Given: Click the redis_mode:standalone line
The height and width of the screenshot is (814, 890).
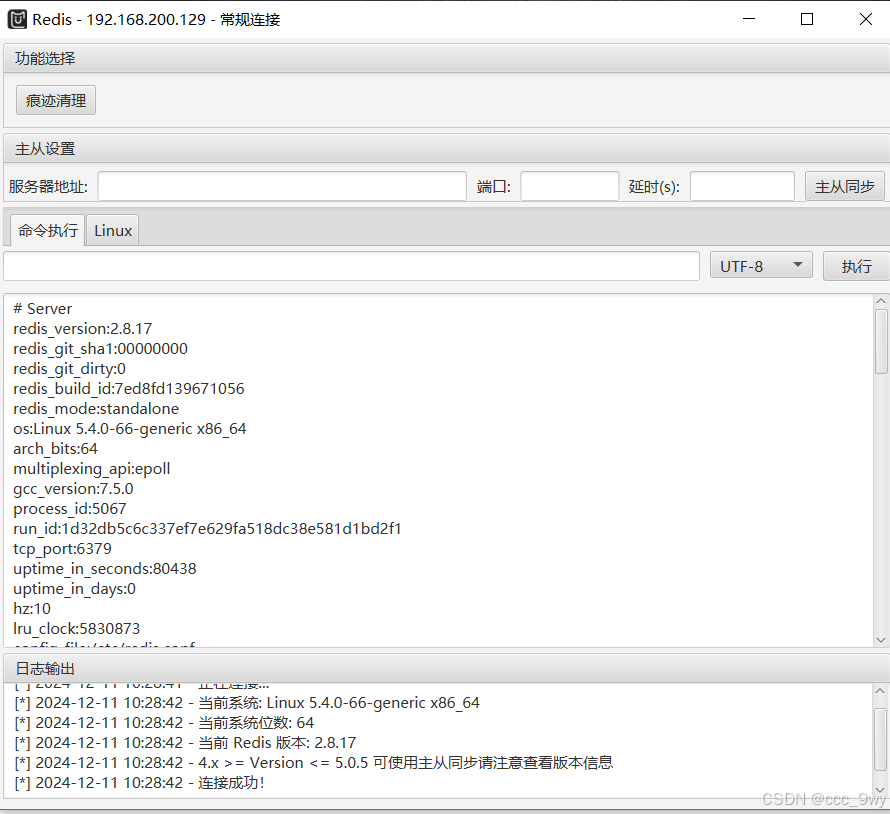Looking at the screenshot, I should [96, 409].
